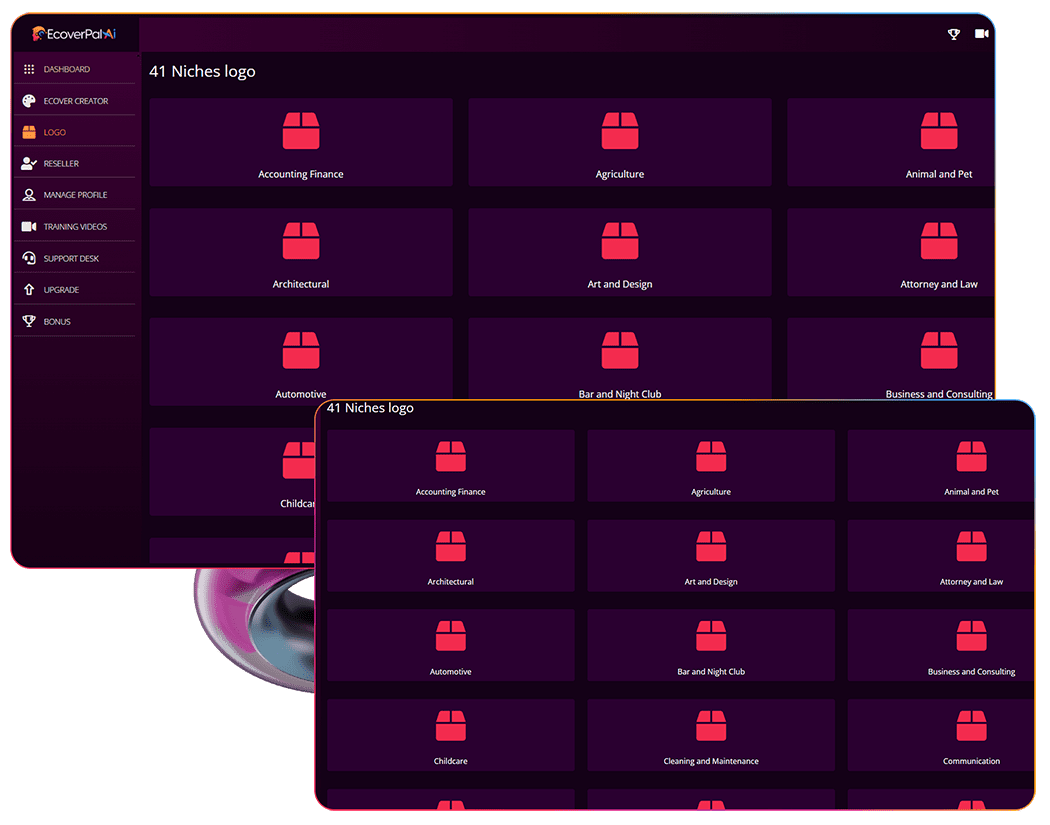Select Automotive card in the front panel
This screenshot has height=825, width=1050.
[x=451, y=646]
